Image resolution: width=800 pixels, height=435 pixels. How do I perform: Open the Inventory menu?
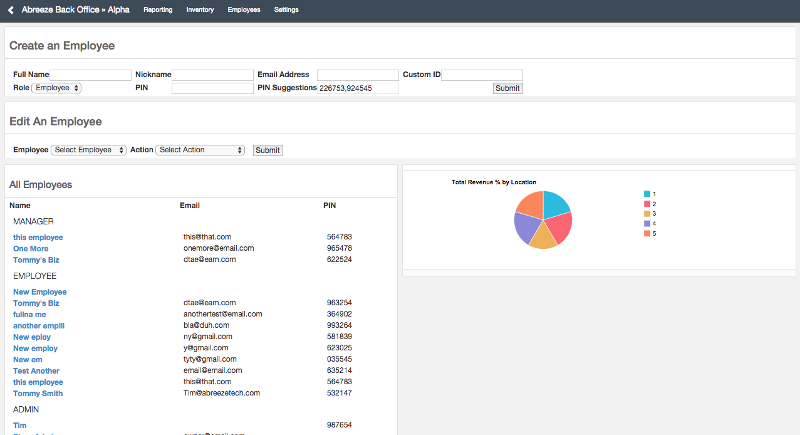click(200, 10)
